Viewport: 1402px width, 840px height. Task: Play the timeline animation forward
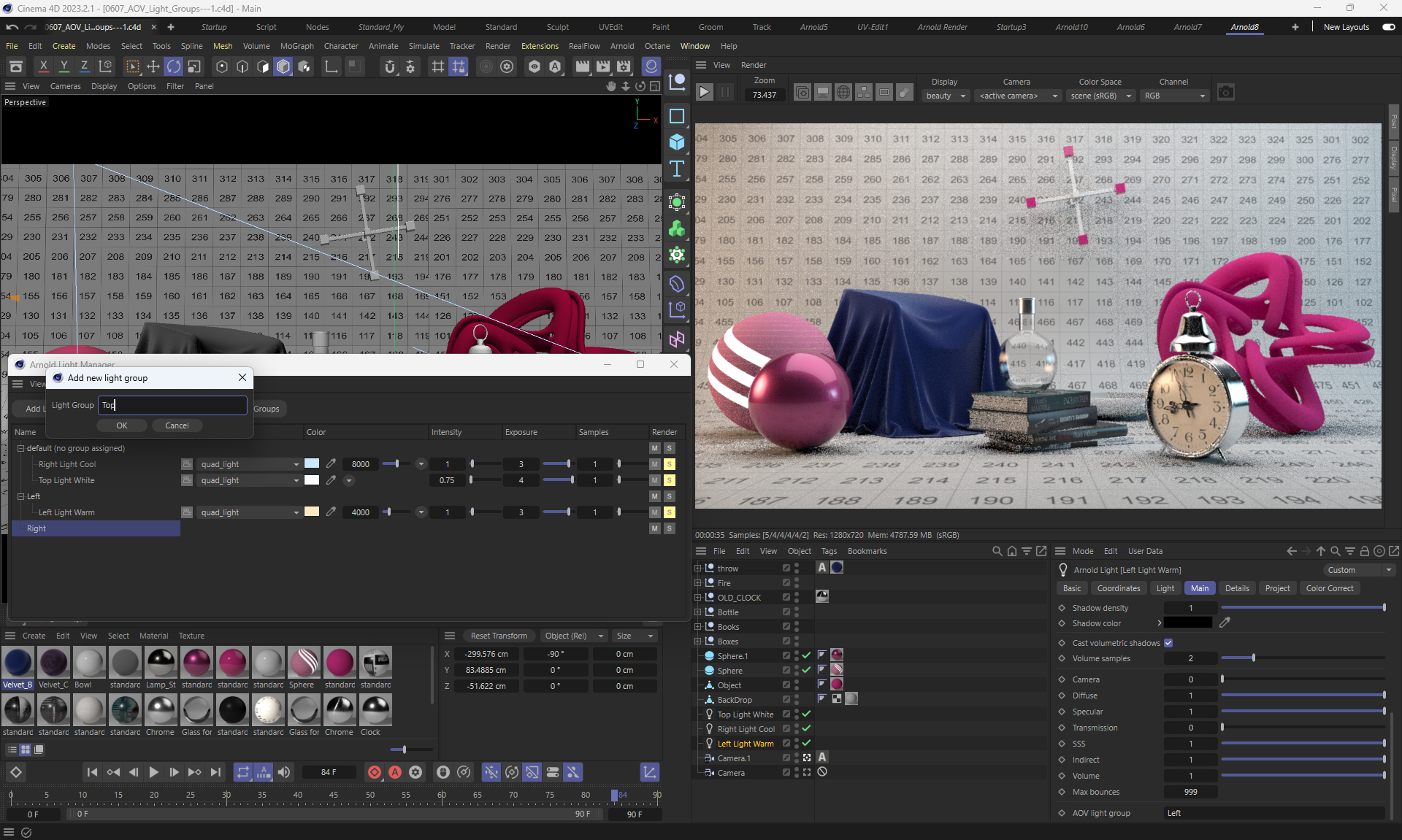coord(153,772)
